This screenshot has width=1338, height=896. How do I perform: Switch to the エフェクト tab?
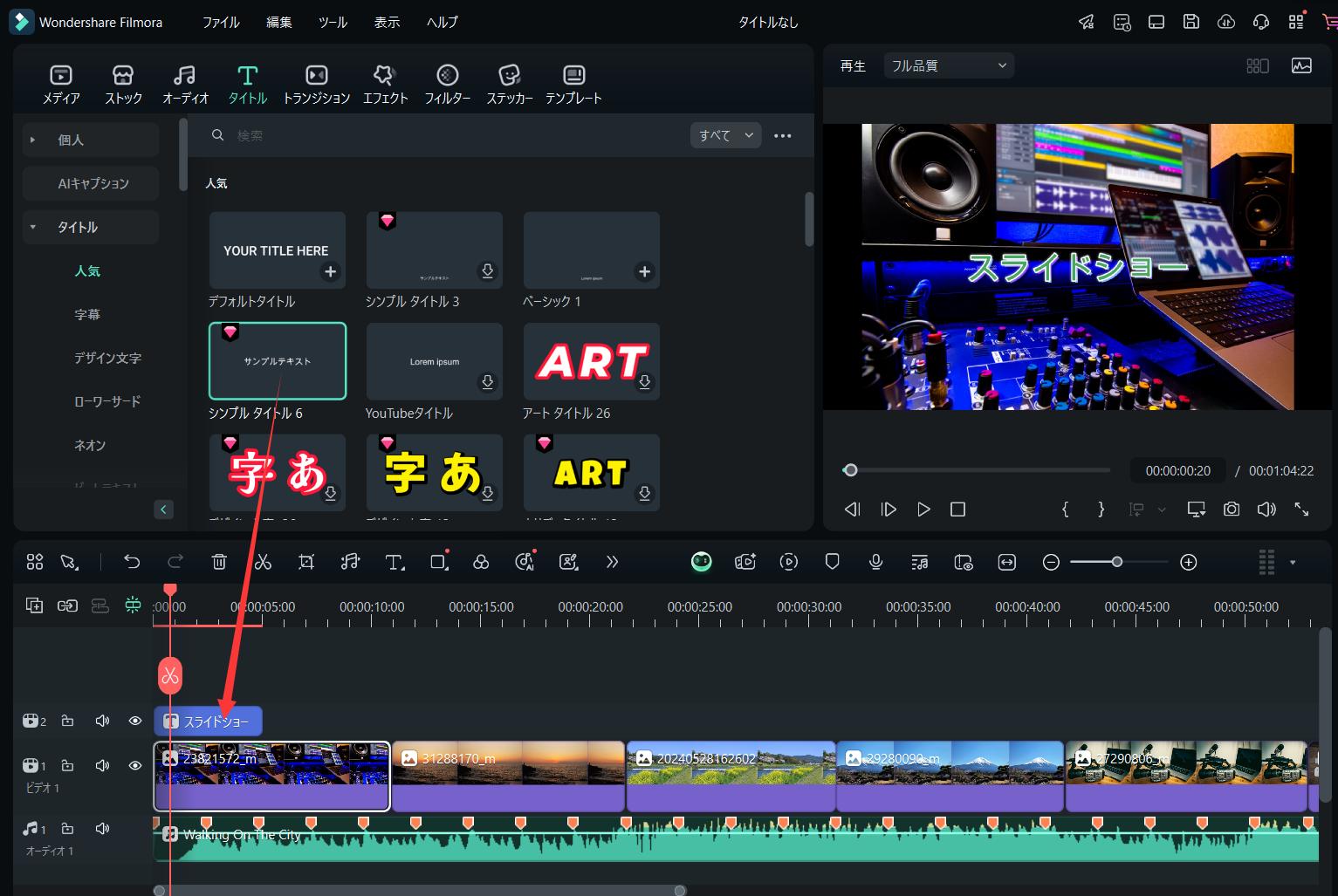point(385,85)
